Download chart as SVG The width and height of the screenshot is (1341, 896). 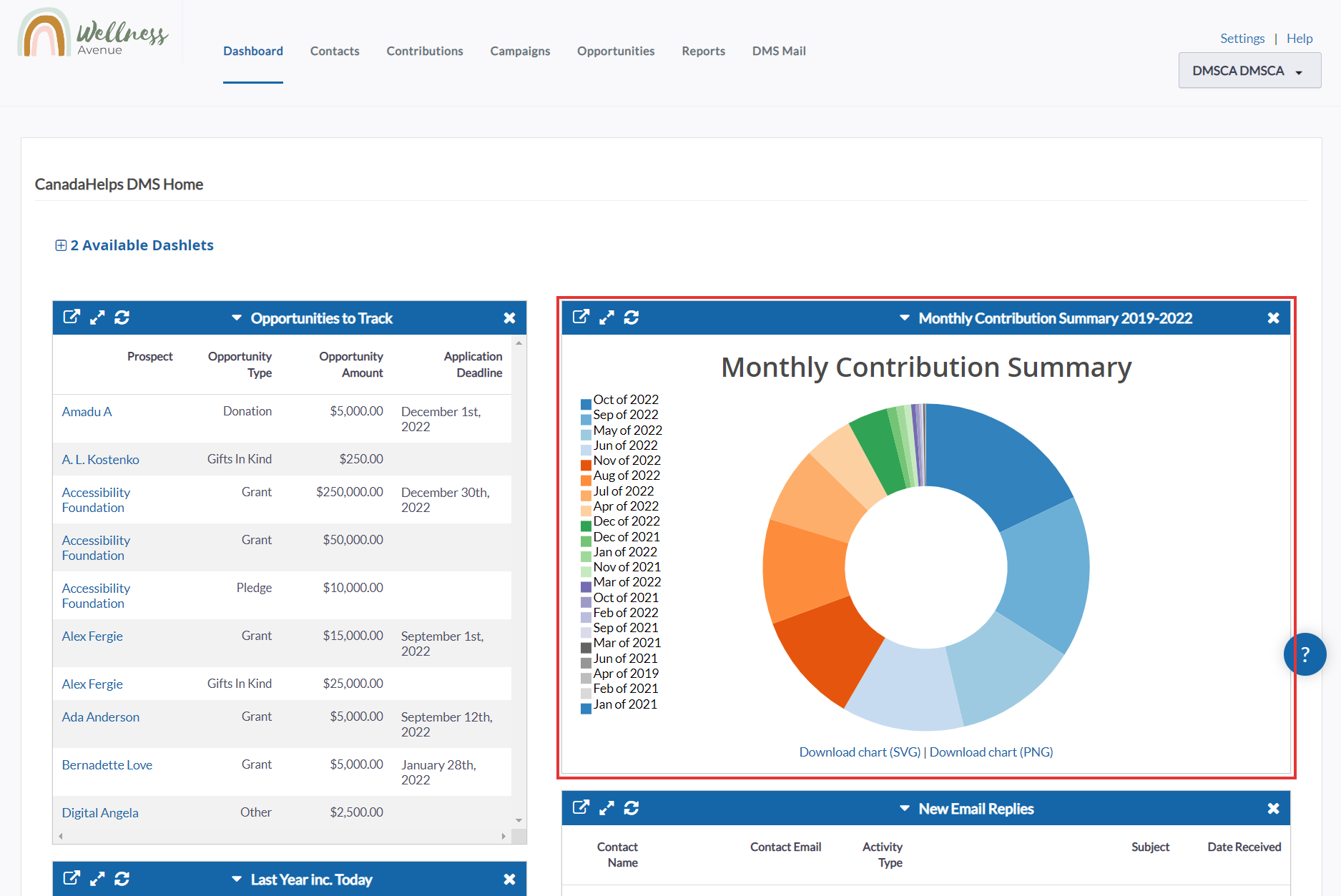860,752
